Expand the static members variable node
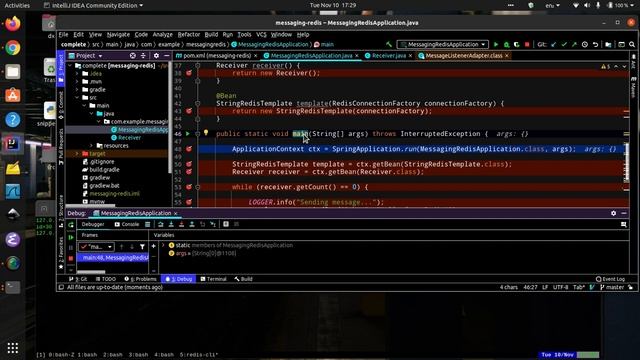This screenshot has height=360, width=640. 163,245
